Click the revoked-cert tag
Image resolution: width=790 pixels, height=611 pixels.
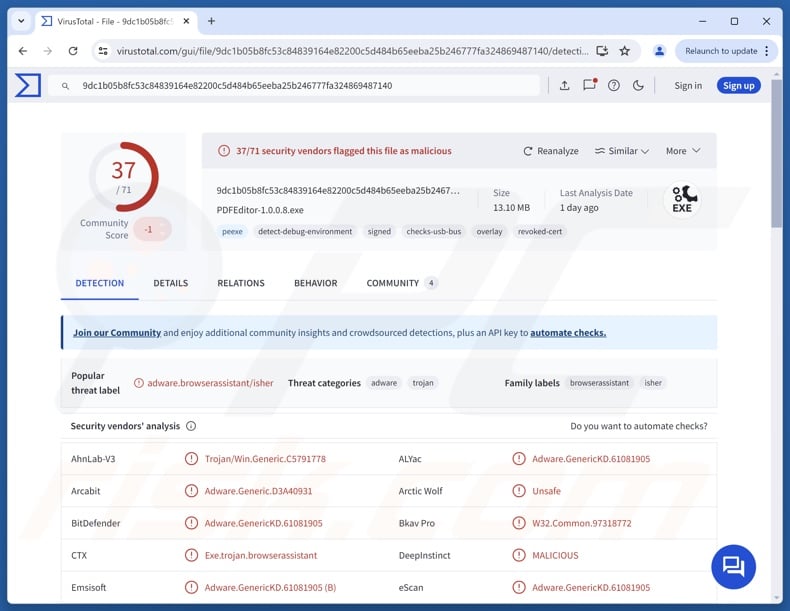click(540, 232)
